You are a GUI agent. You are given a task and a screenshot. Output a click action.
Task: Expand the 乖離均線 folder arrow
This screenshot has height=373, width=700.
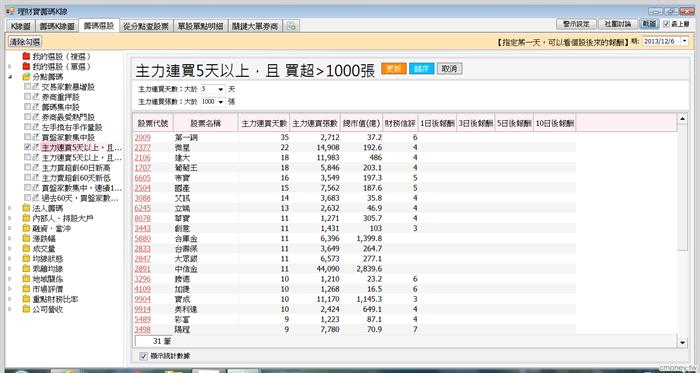[x=10, y=269]
